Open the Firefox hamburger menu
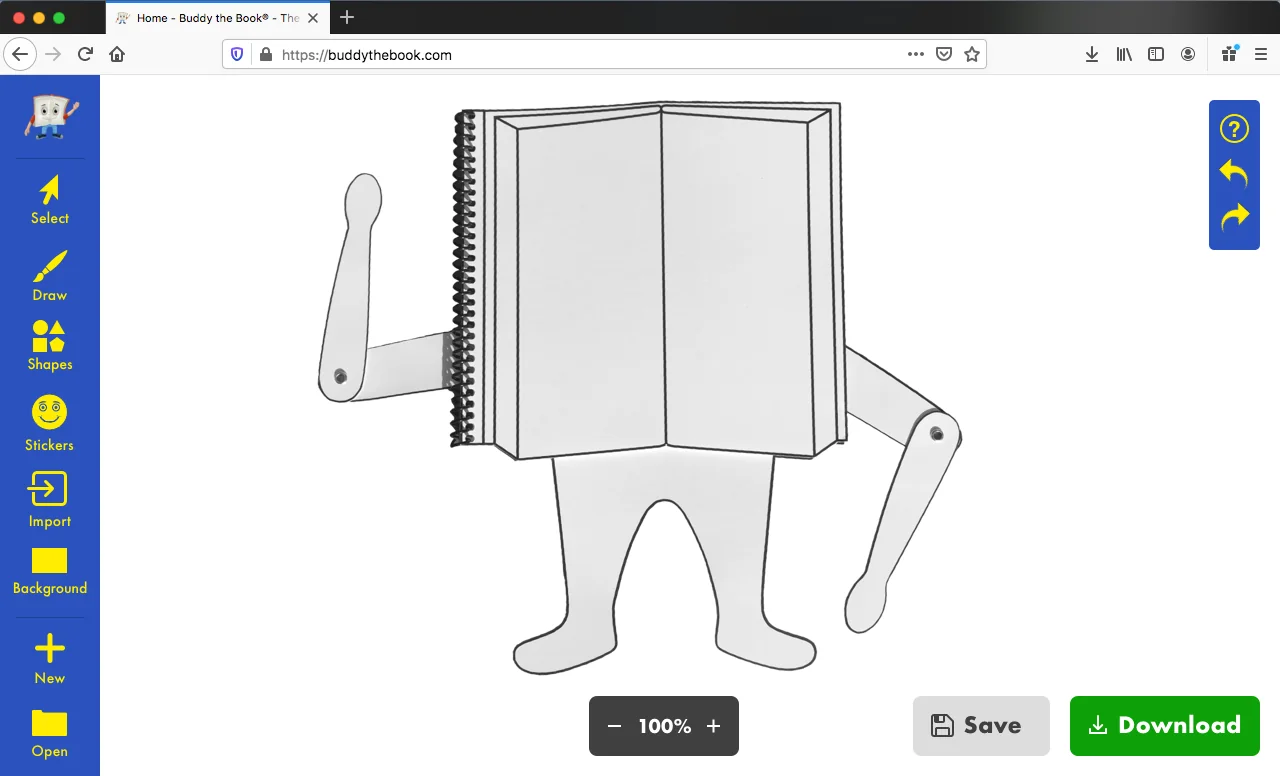Viewport: 1280px width, 776px height. pos(1261,54)
